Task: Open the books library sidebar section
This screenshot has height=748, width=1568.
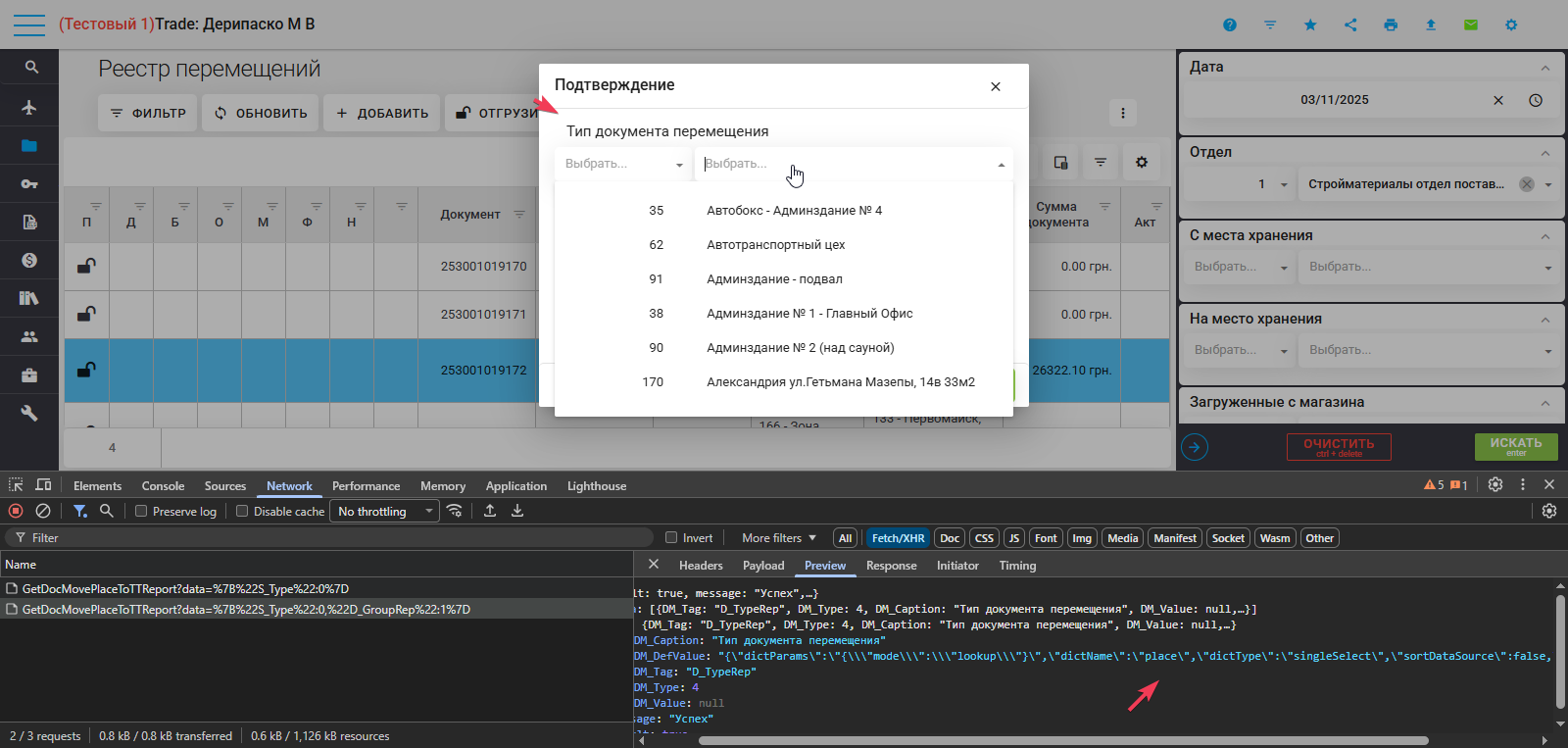Action: pos(29,298)
